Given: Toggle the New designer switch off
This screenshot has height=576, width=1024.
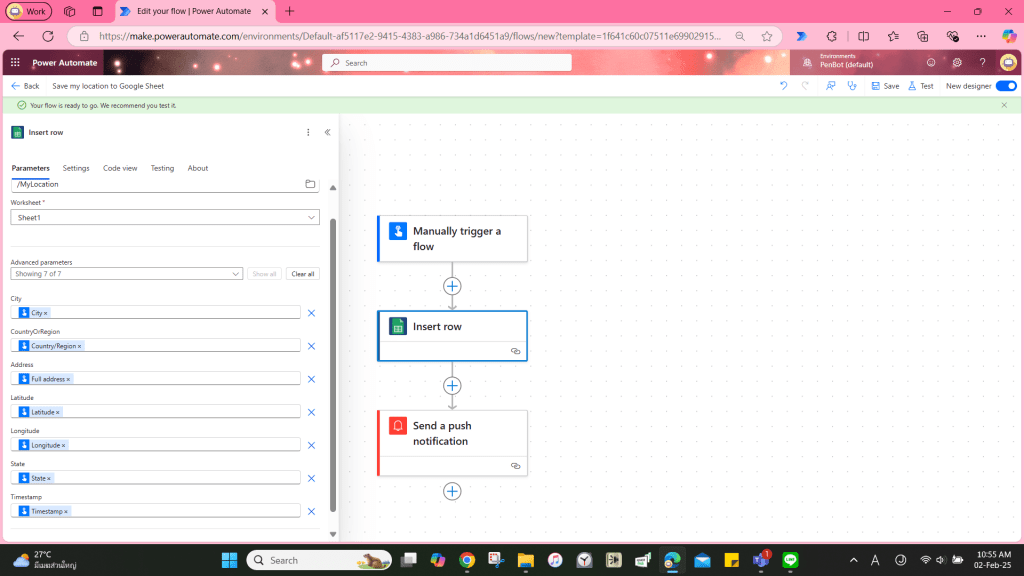Looking at the screenshot, I should point(1005,86).
